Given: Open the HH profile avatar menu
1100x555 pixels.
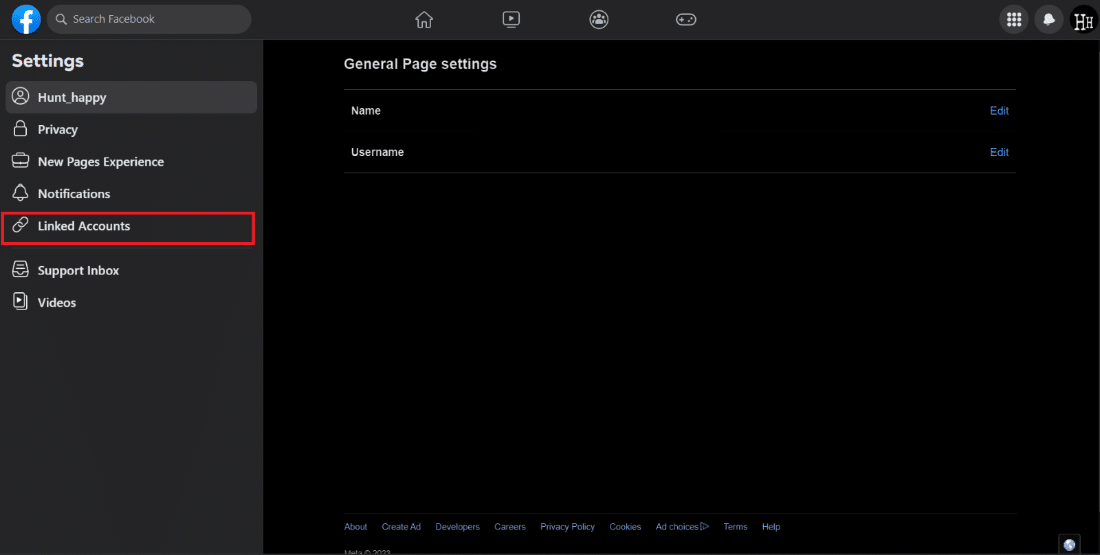Looking at the screenshot, I should coord(1084,20).
